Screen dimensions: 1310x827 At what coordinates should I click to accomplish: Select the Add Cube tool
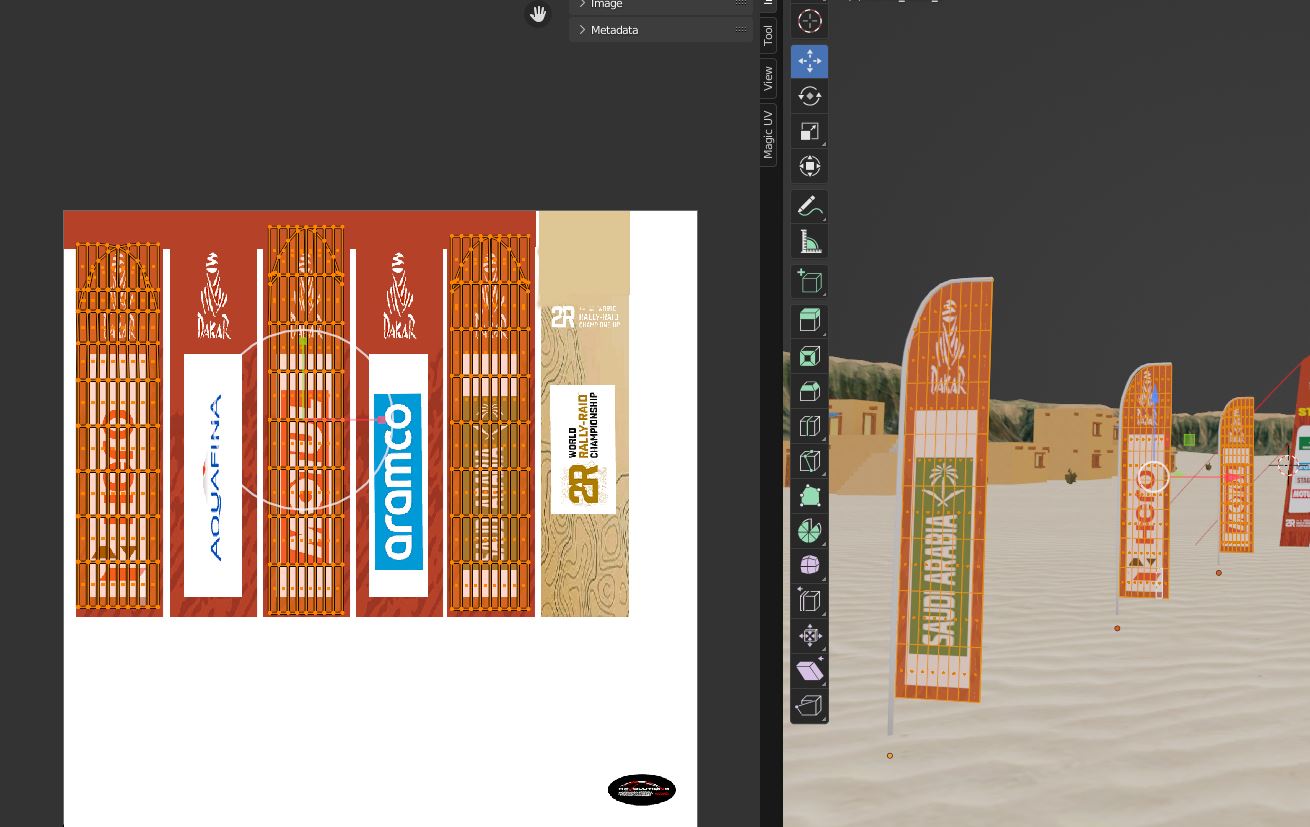point(810,282)
